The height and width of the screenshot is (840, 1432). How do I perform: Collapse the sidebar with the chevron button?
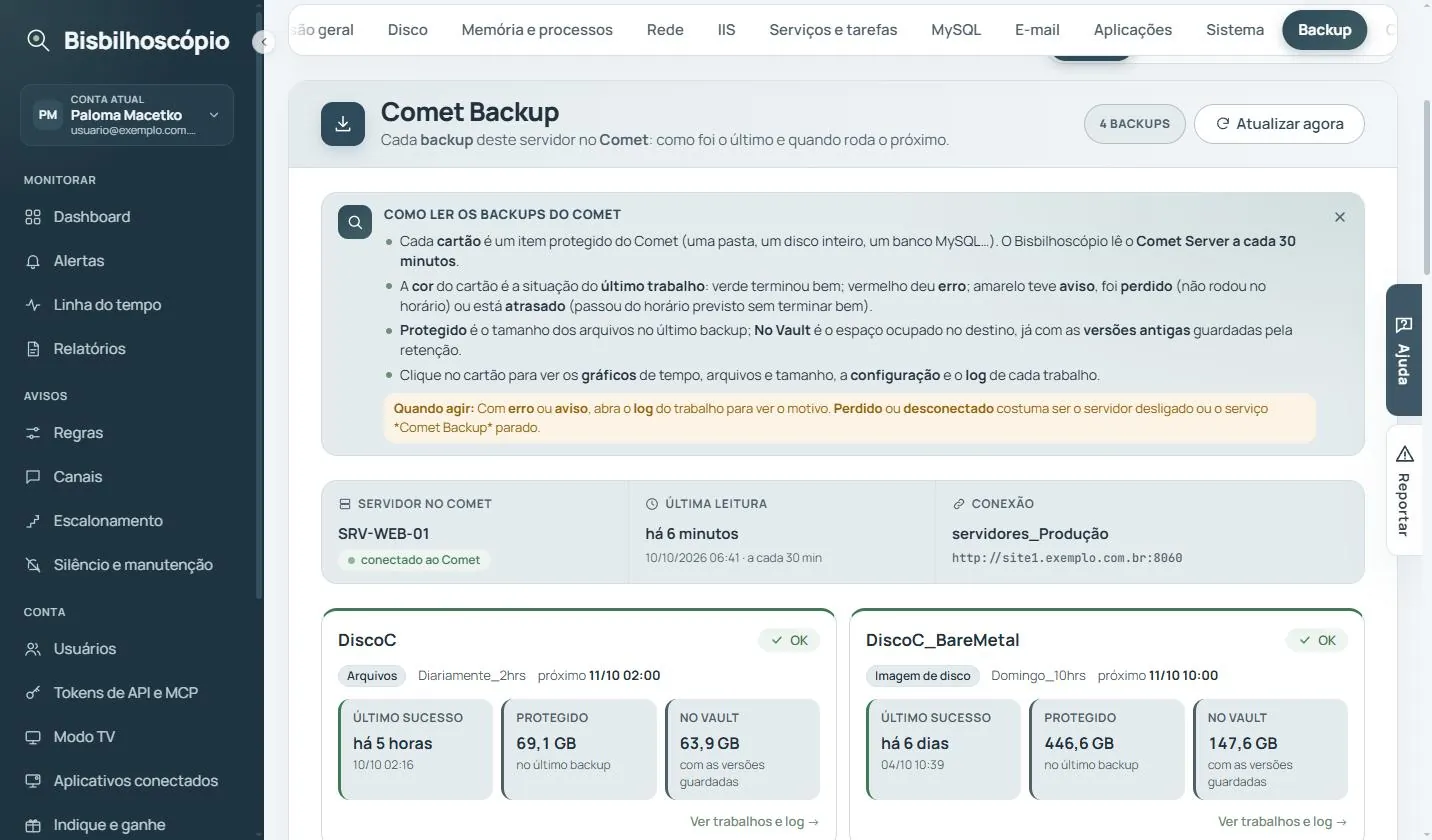(263, 42)
